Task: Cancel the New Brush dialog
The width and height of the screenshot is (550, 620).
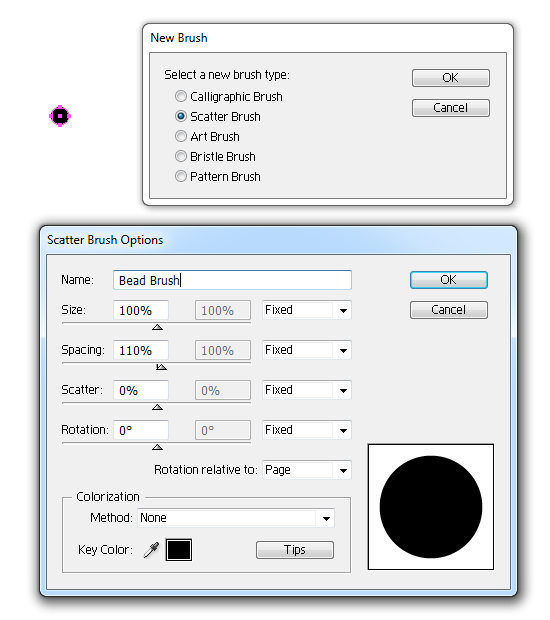Action: click(x=451, y=108)
